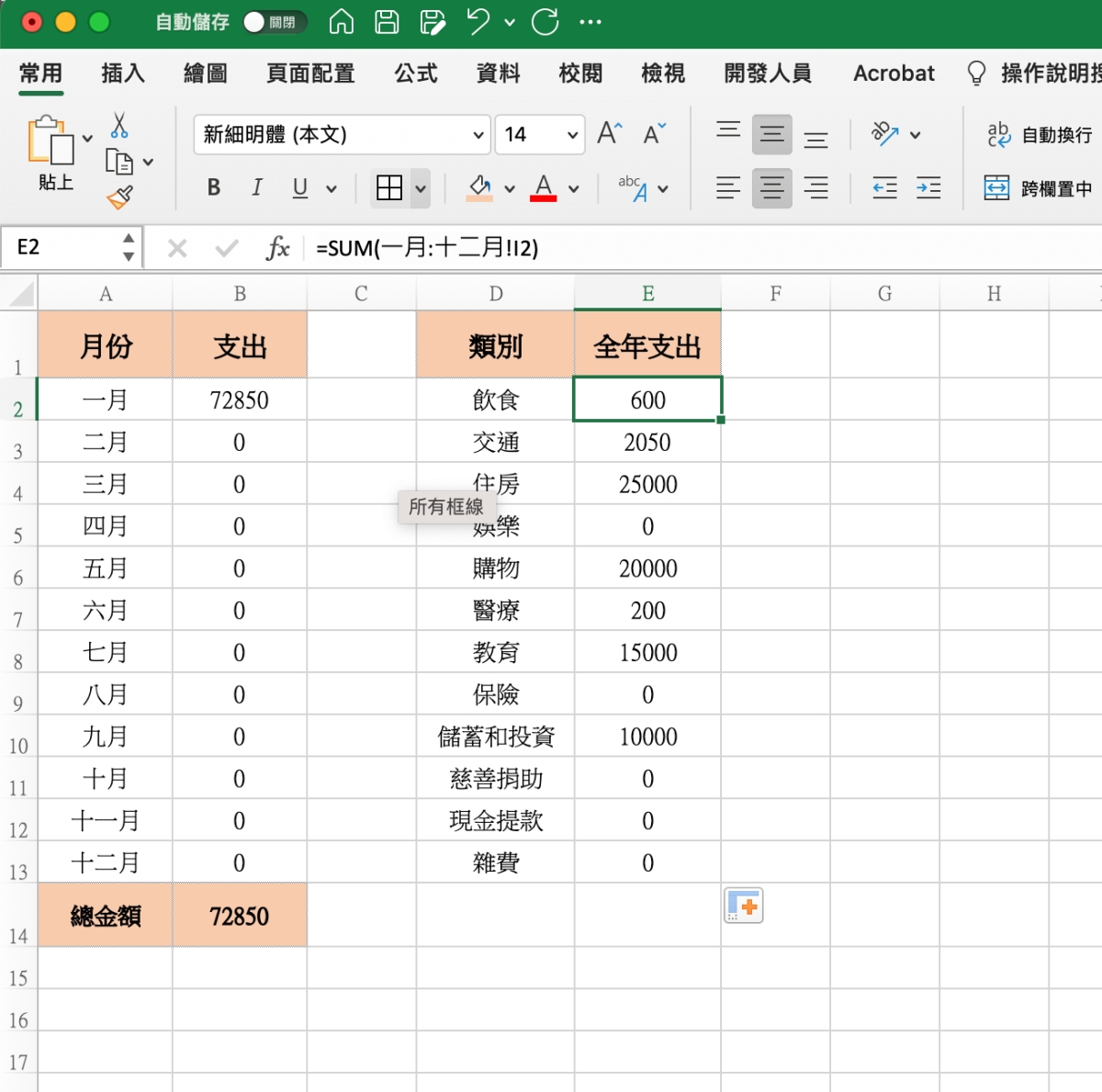Click the Paste Options icon below table
Viewport: 1102px width, 1092px height.
744,906
